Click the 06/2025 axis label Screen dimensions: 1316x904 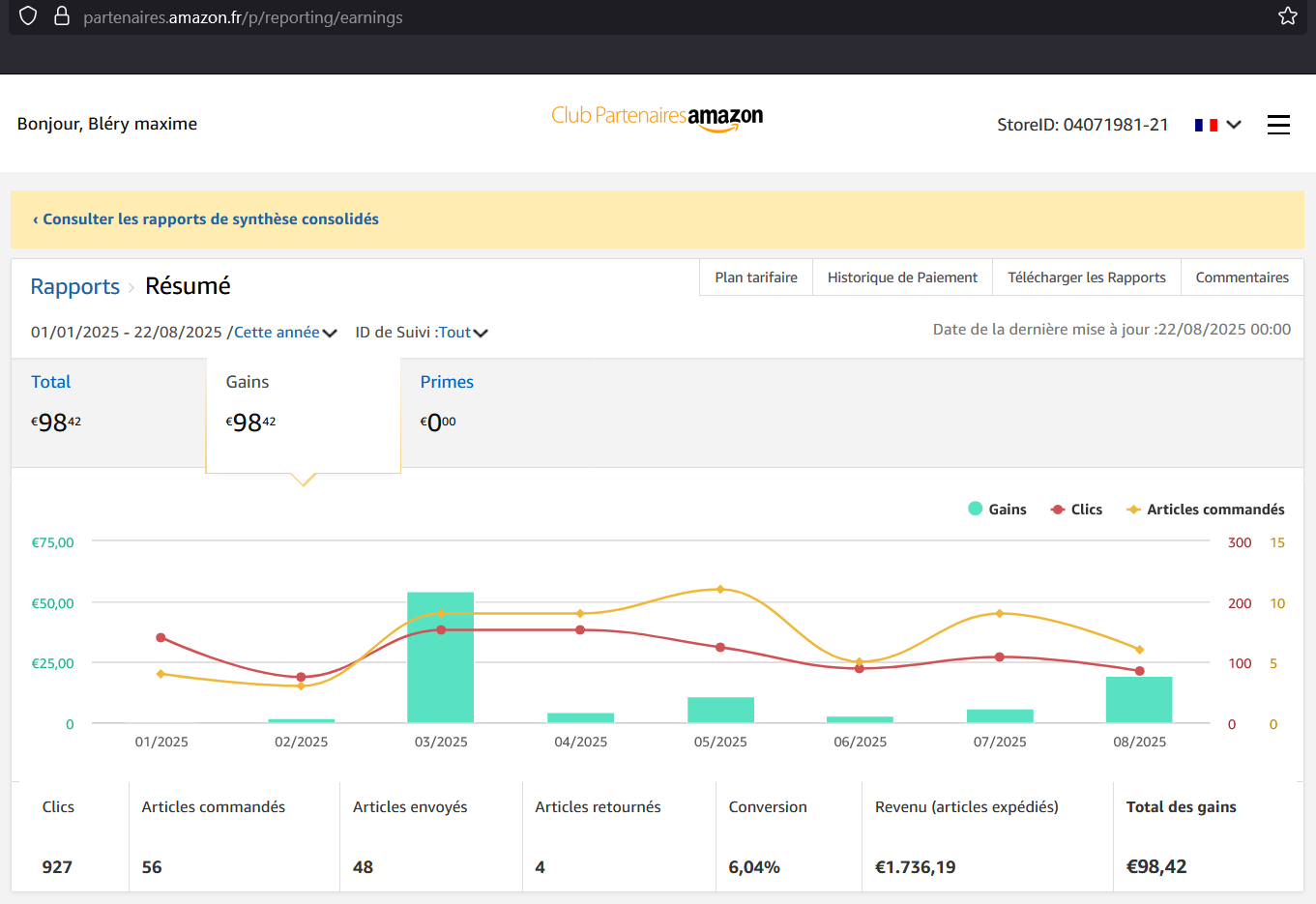(861, 743)
